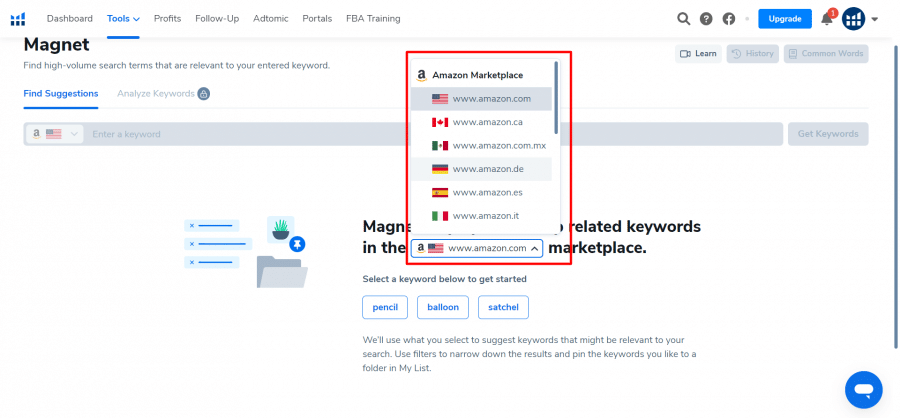Open the blue chat support bubble

click(x=863, y=390)
